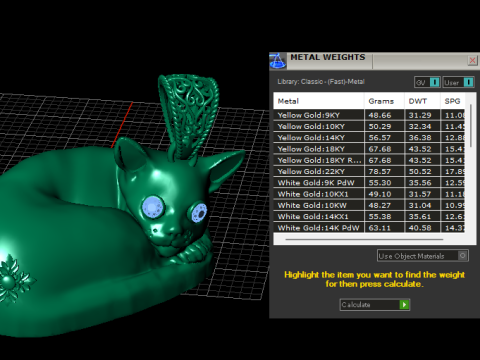Select the Yellow Gold:18KY R... row

click(369, 160)
